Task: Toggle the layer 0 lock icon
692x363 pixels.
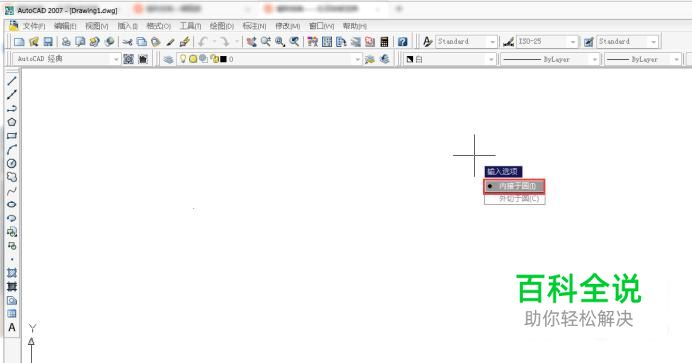Action: pyautogui.click(x=214, y=59)
